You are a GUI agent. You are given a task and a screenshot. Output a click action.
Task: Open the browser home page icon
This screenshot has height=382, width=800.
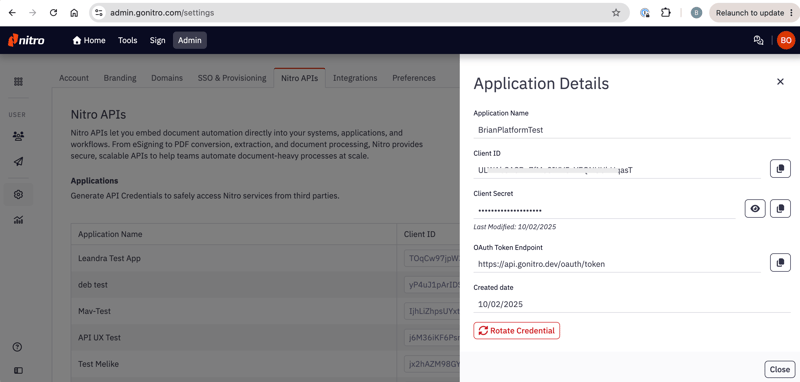(74, 13)
